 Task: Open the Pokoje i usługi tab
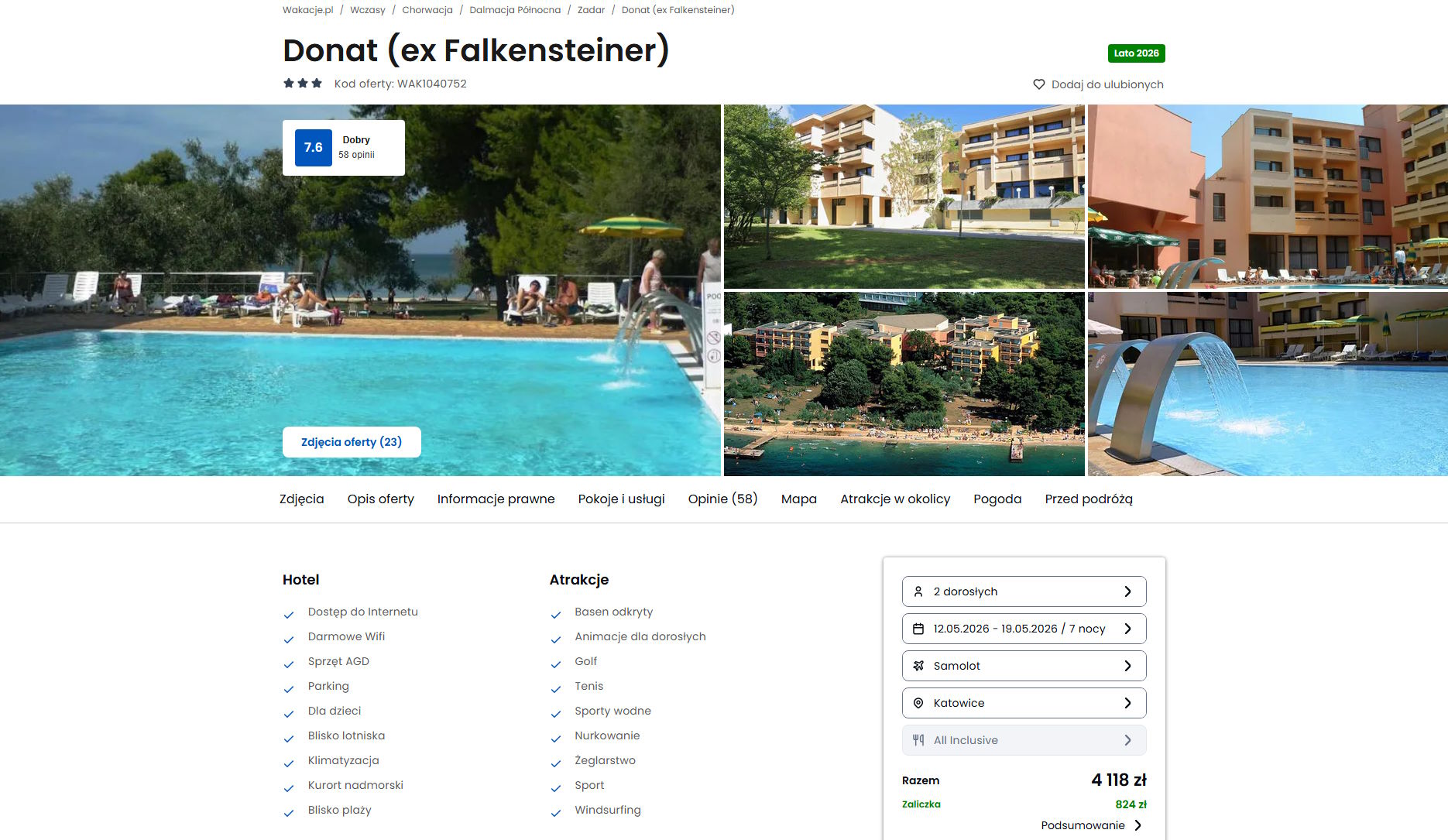tap(621, 499)
